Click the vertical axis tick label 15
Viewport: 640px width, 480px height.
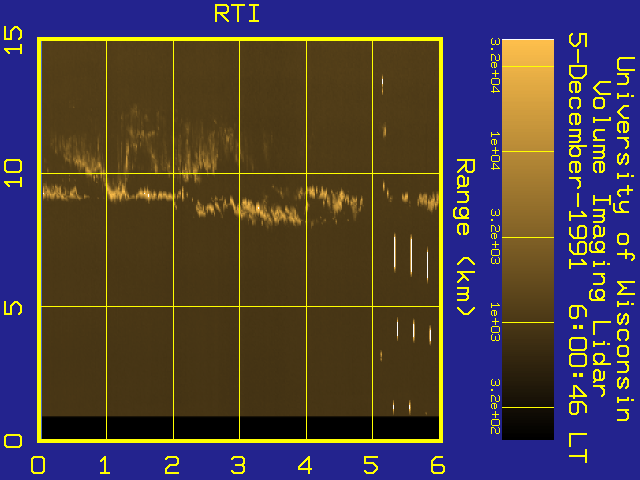[13, 40]
